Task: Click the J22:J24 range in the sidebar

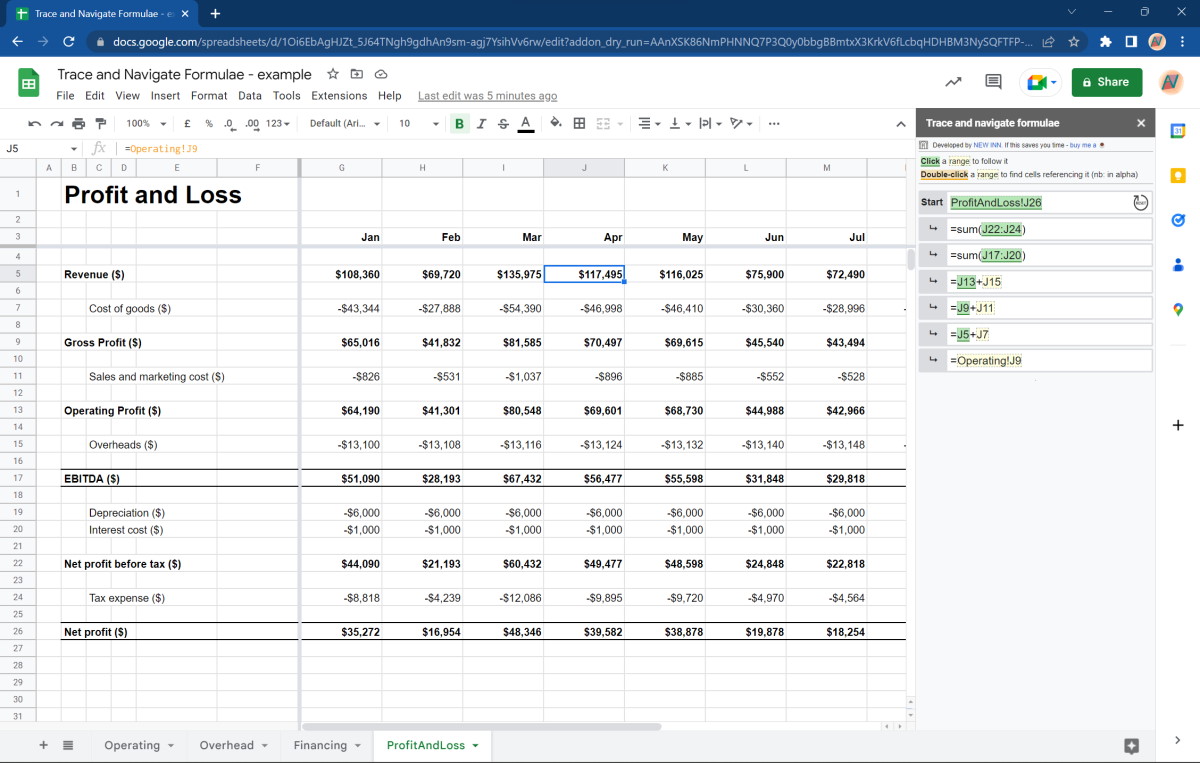Action: 1001,229
